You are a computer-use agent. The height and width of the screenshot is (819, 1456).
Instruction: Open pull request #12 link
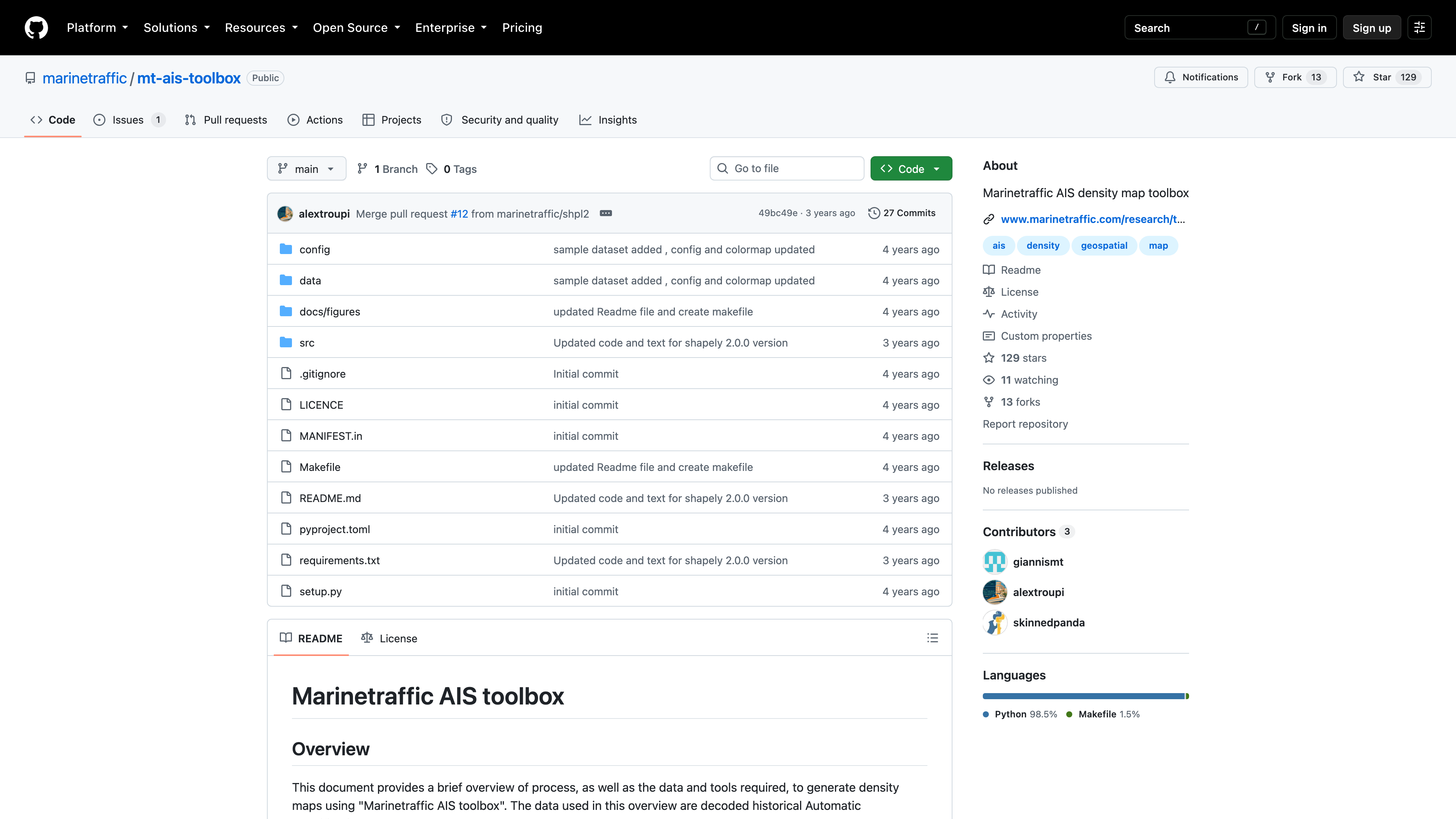(x=459, y=213)
